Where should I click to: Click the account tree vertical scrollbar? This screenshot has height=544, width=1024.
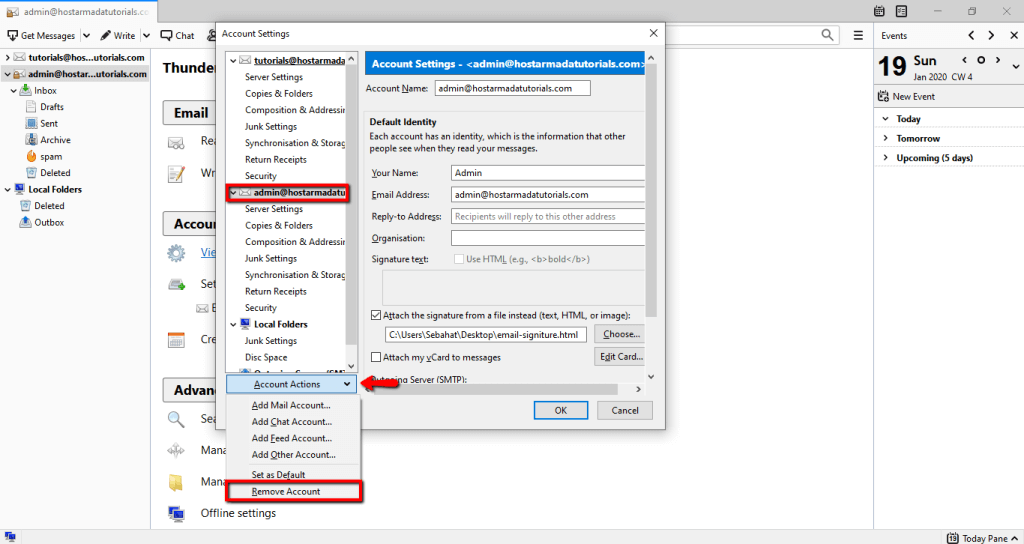click(351, 204)
